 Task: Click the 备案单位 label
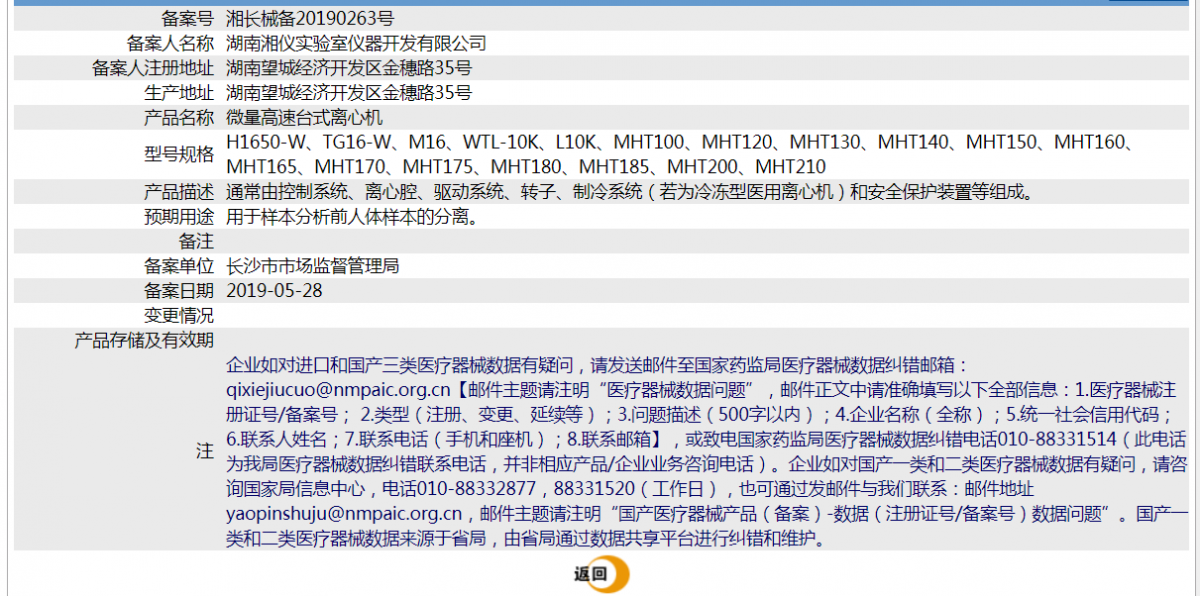[179, 266]
